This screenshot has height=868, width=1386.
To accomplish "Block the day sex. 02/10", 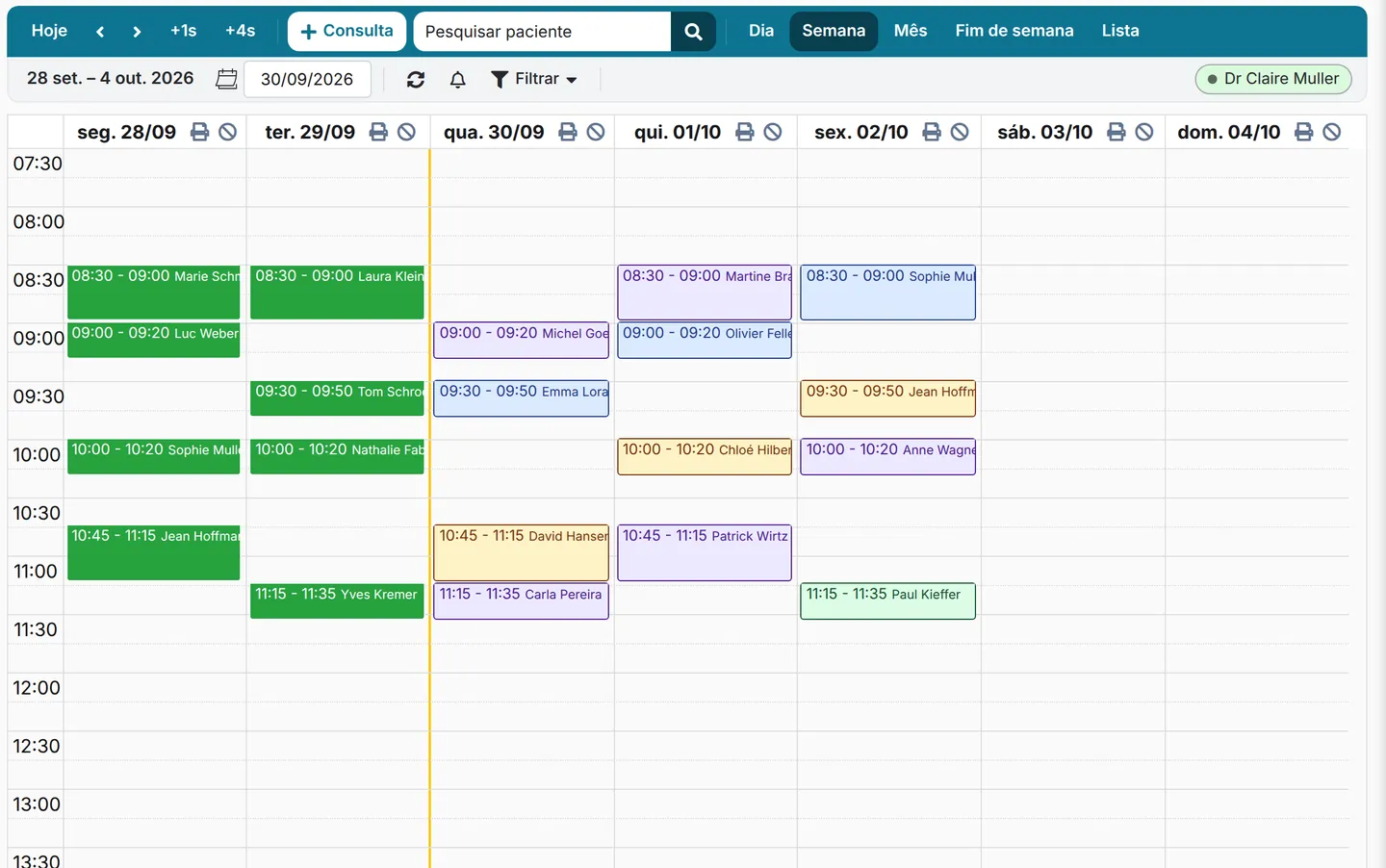I will coord(960,132).
